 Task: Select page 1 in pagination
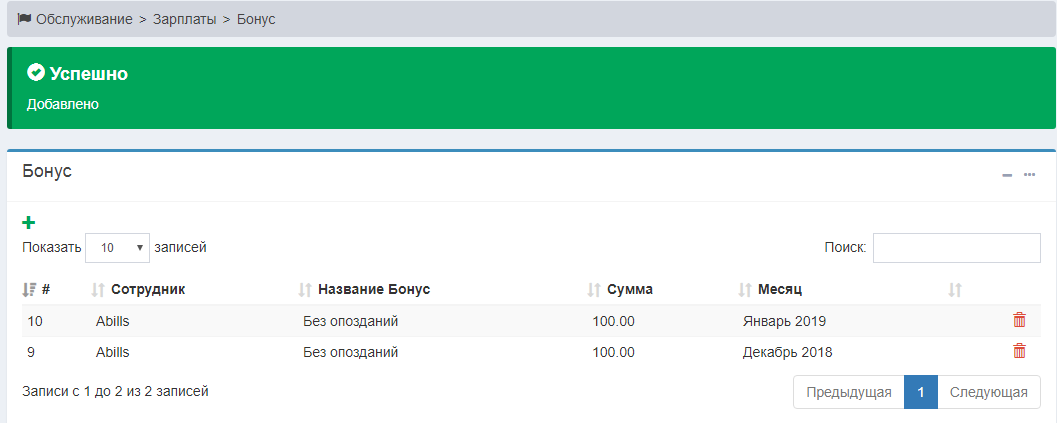point(920,392)
